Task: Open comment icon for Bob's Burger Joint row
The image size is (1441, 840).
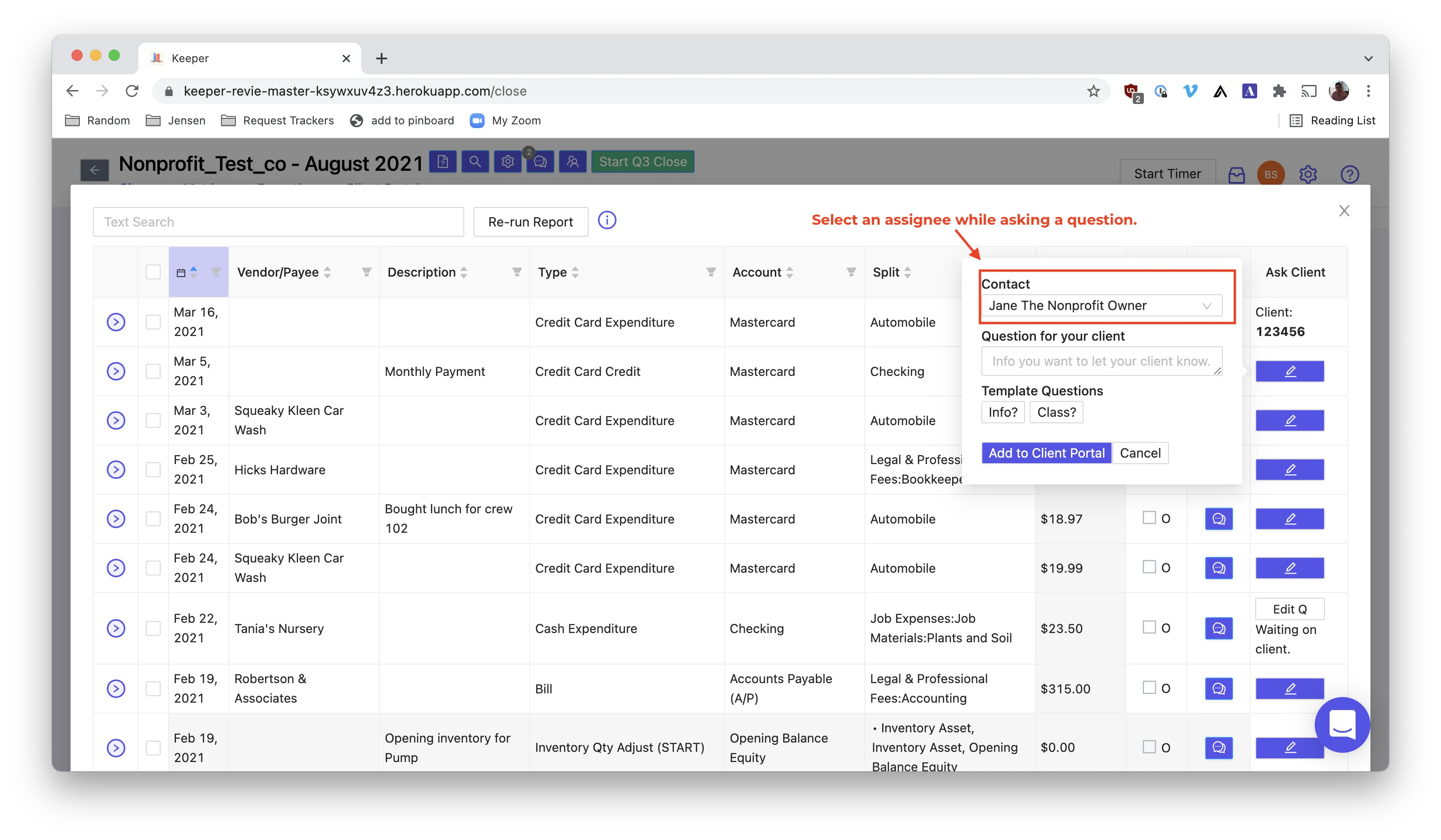Action: point(1219,519)
